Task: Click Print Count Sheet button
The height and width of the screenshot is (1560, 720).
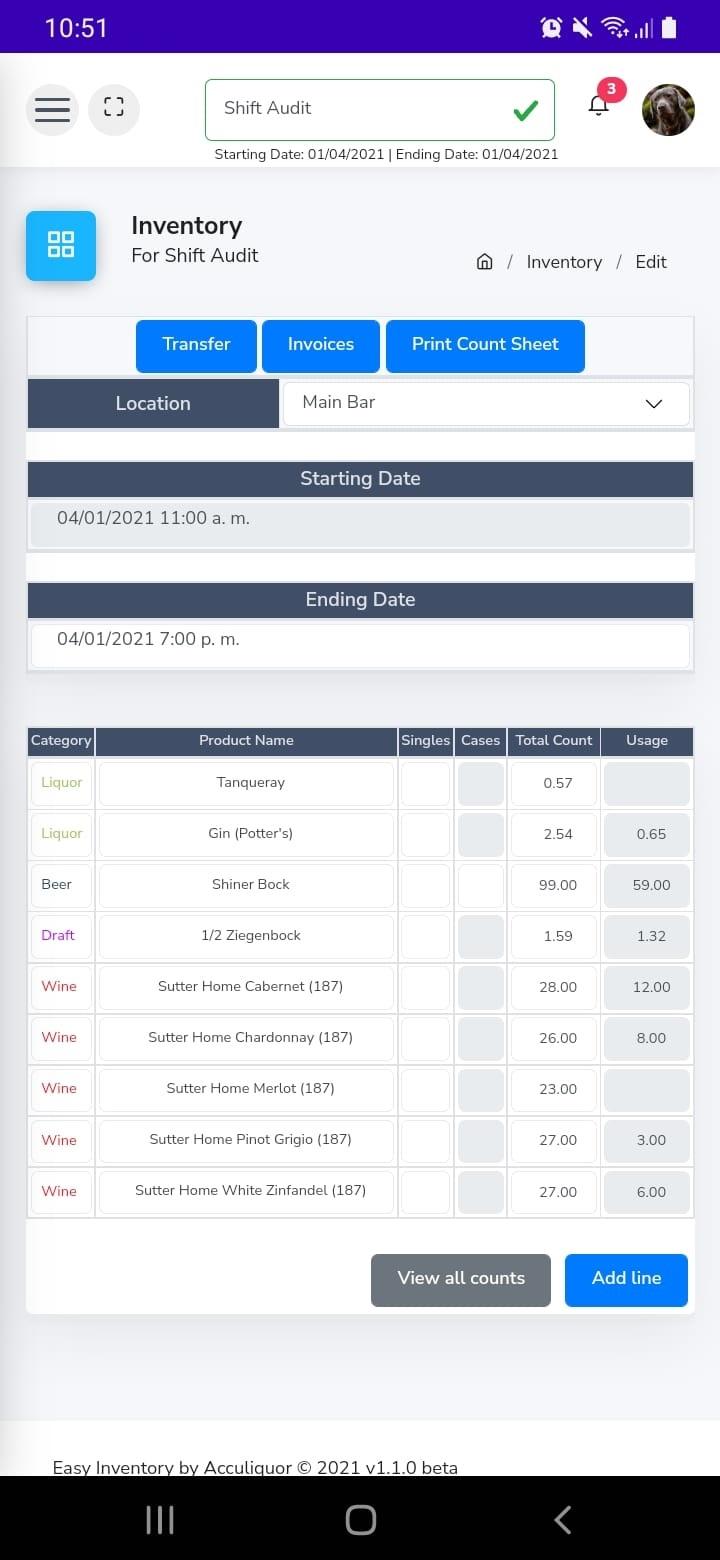Action: [485, 346]
